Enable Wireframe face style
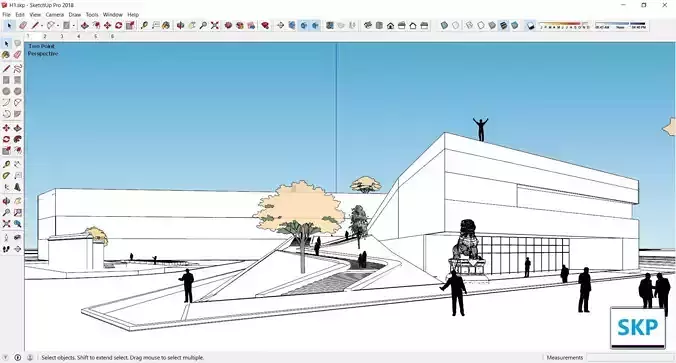The width and height of the screenshot is (676, 363). [469, 25]
